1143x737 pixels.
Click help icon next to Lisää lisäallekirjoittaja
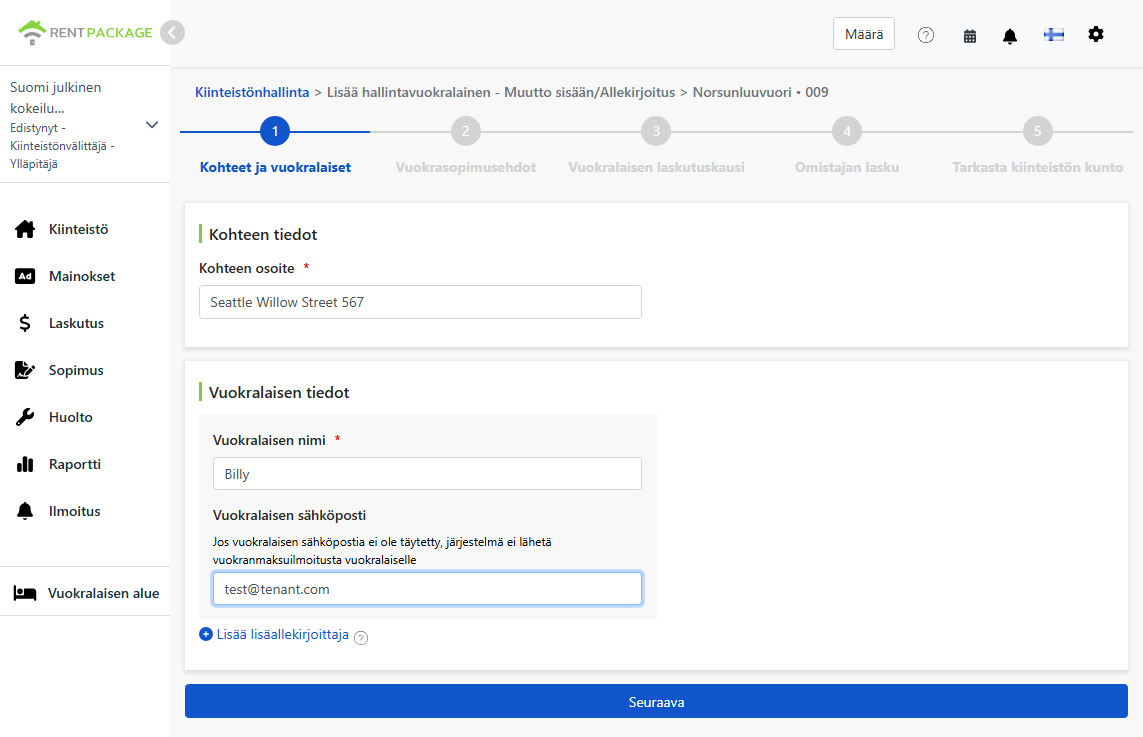(x=361, y=637)
